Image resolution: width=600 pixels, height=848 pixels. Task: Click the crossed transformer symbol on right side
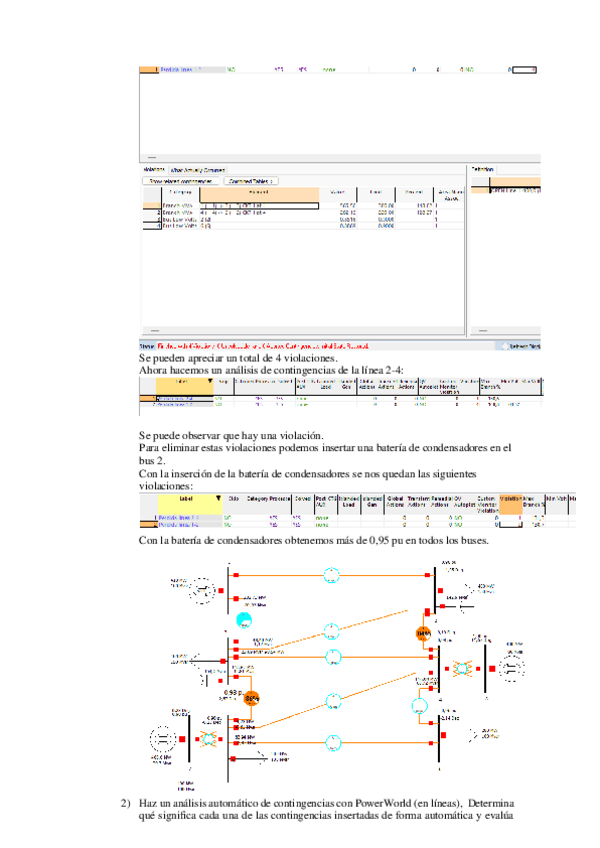tap(462, 667)
